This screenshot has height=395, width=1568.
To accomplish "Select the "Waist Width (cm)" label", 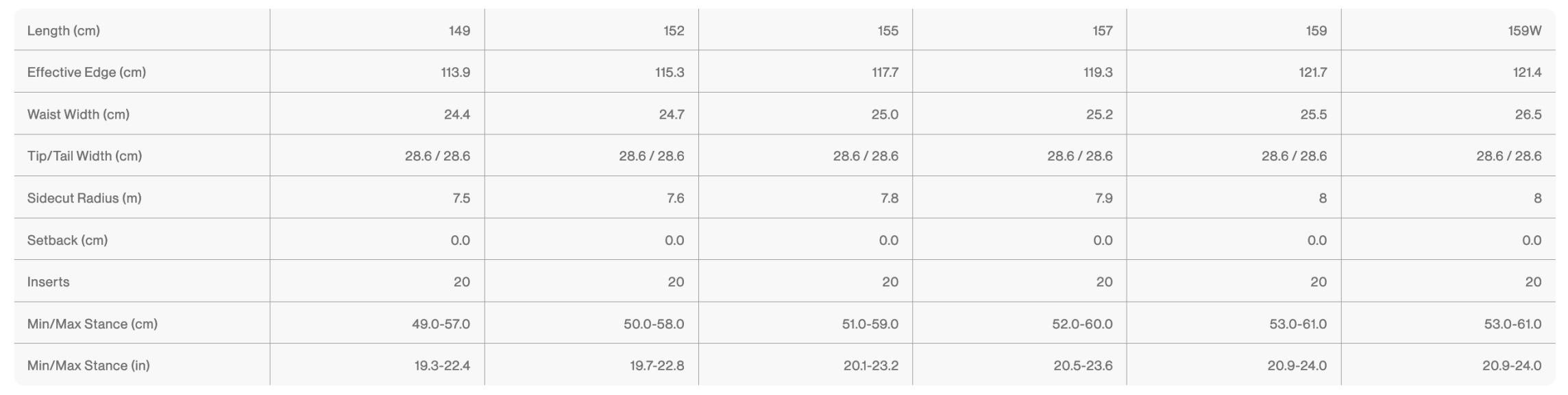I will [x=78, y=115].
